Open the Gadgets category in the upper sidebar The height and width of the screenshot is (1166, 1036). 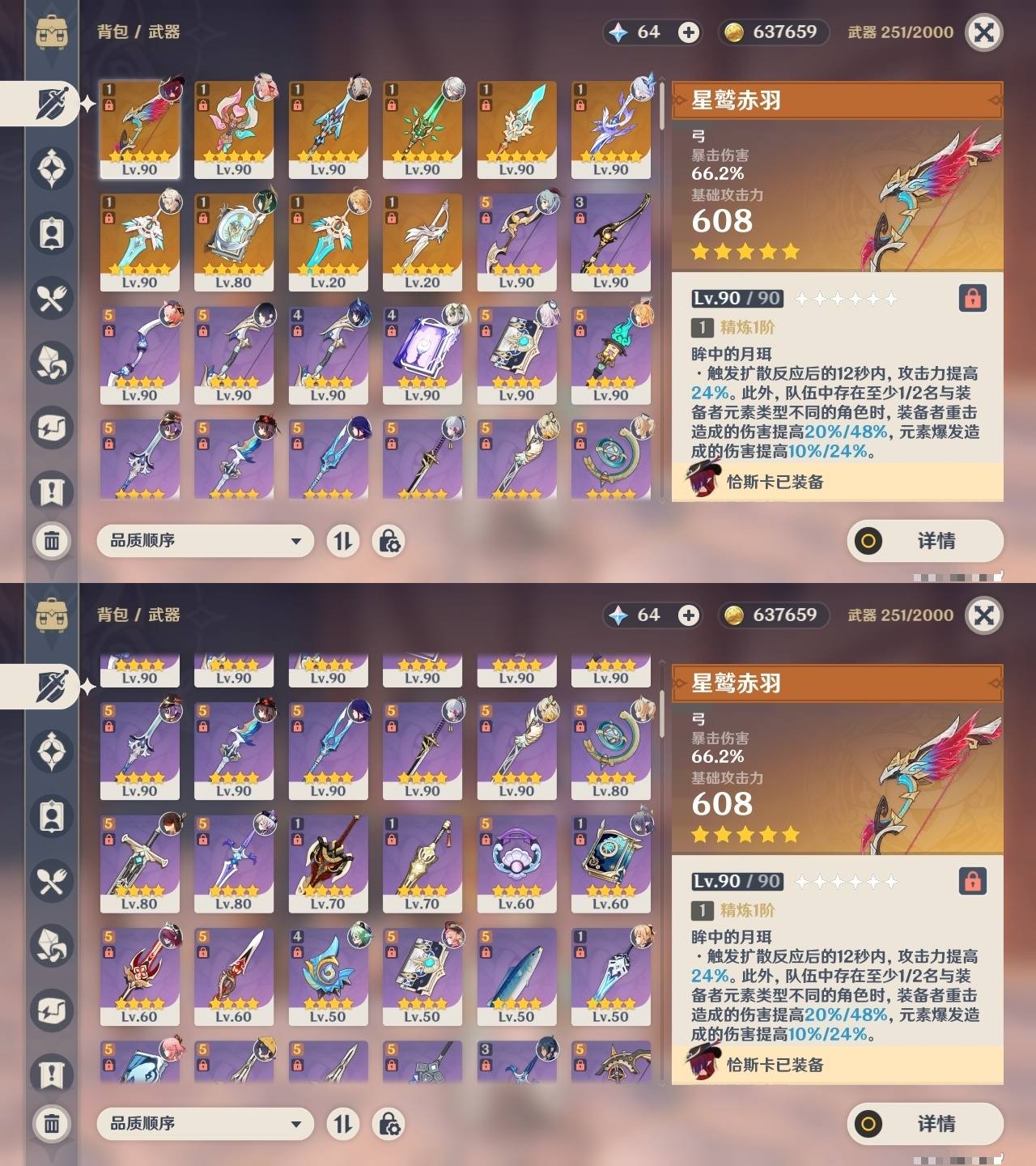(x=52, y=428)
